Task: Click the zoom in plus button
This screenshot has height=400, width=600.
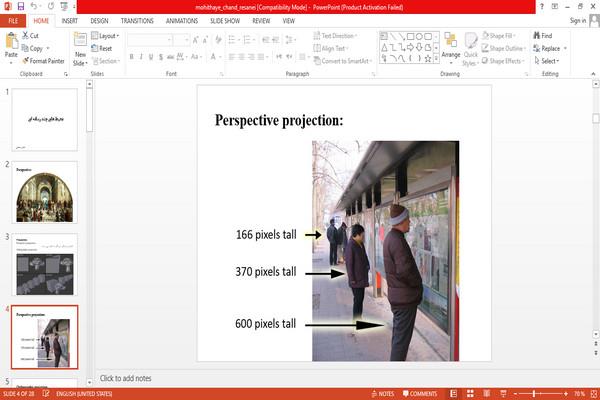Action: pyautogui.click(x=566, y=393)
